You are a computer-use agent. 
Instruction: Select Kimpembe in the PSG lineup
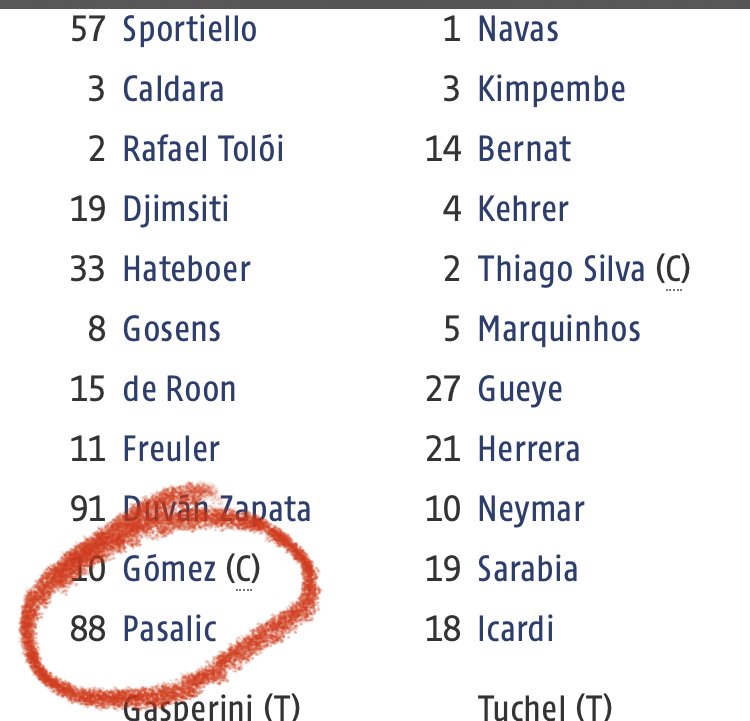click(552, 90)
